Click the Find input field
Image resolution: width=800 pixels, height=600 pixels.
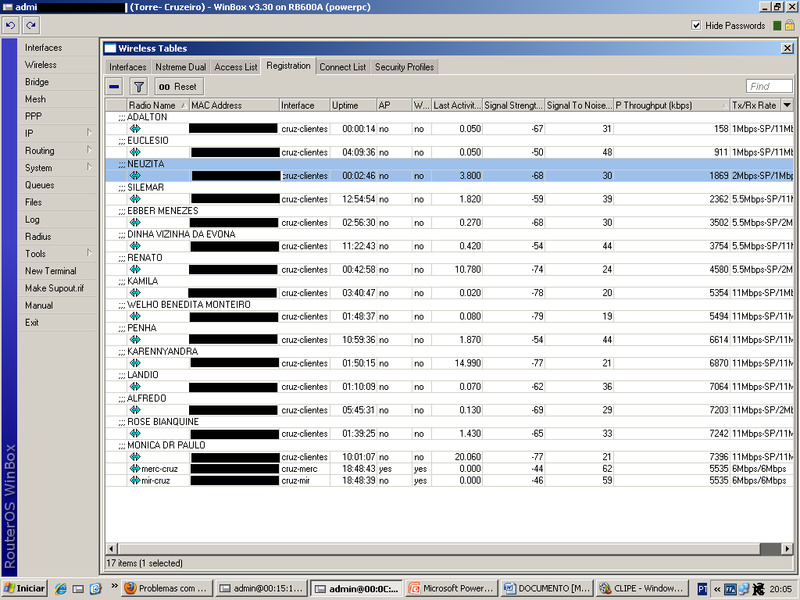pos(769,86)
